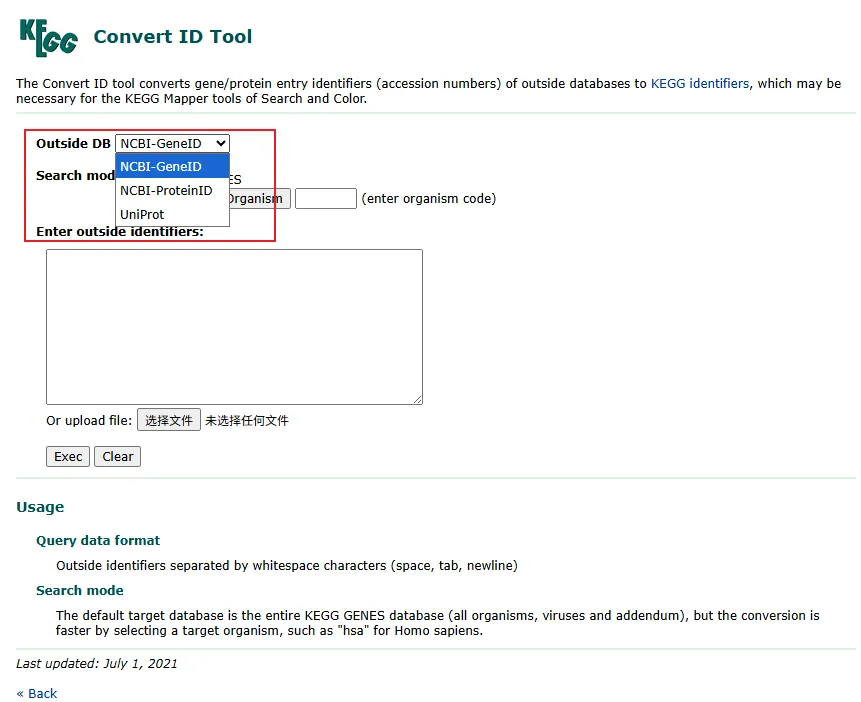Click the Search mode heading under Usage
861x702 pixels.
80,591
